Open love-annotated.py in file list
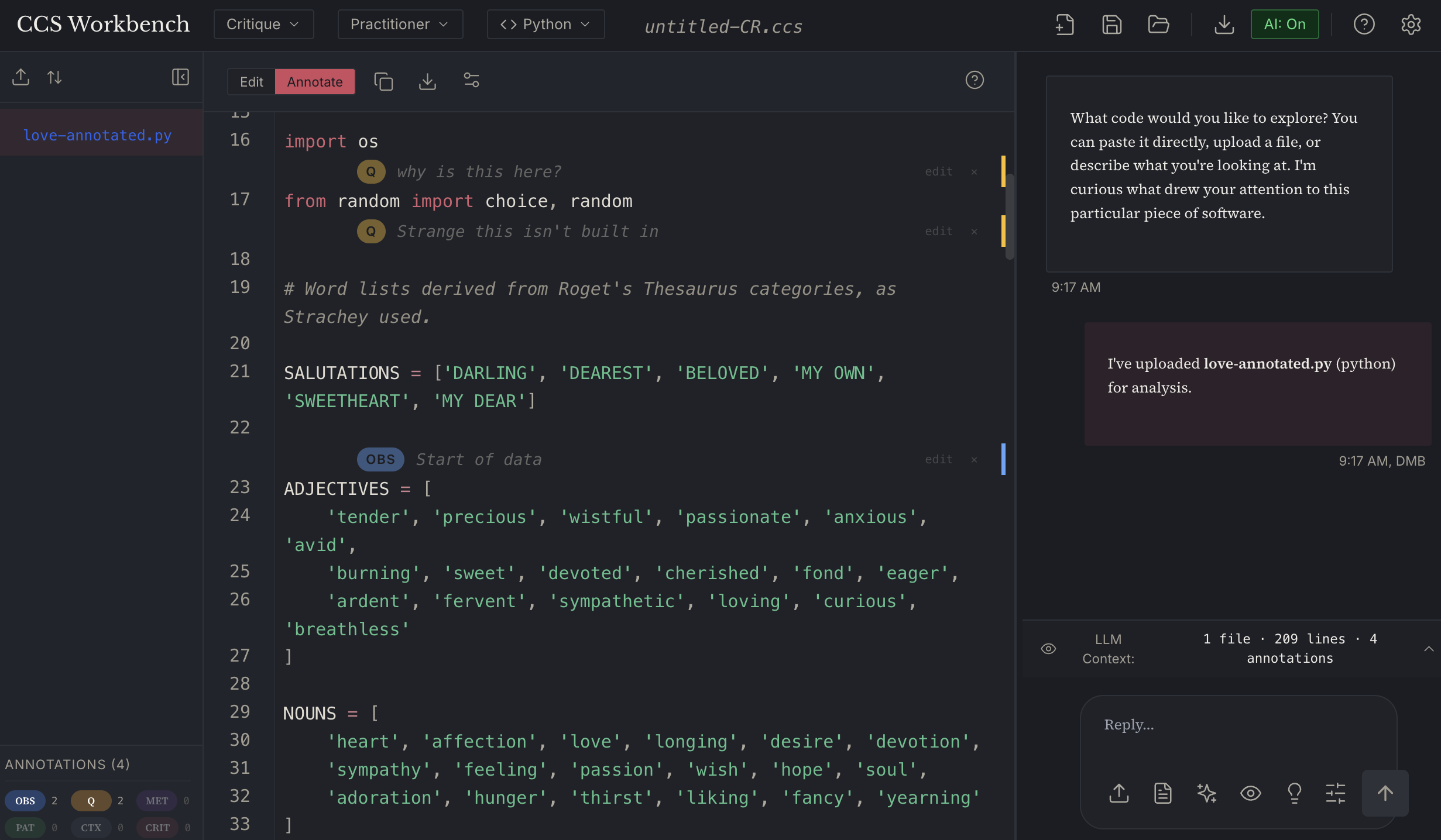 point(97,135)
